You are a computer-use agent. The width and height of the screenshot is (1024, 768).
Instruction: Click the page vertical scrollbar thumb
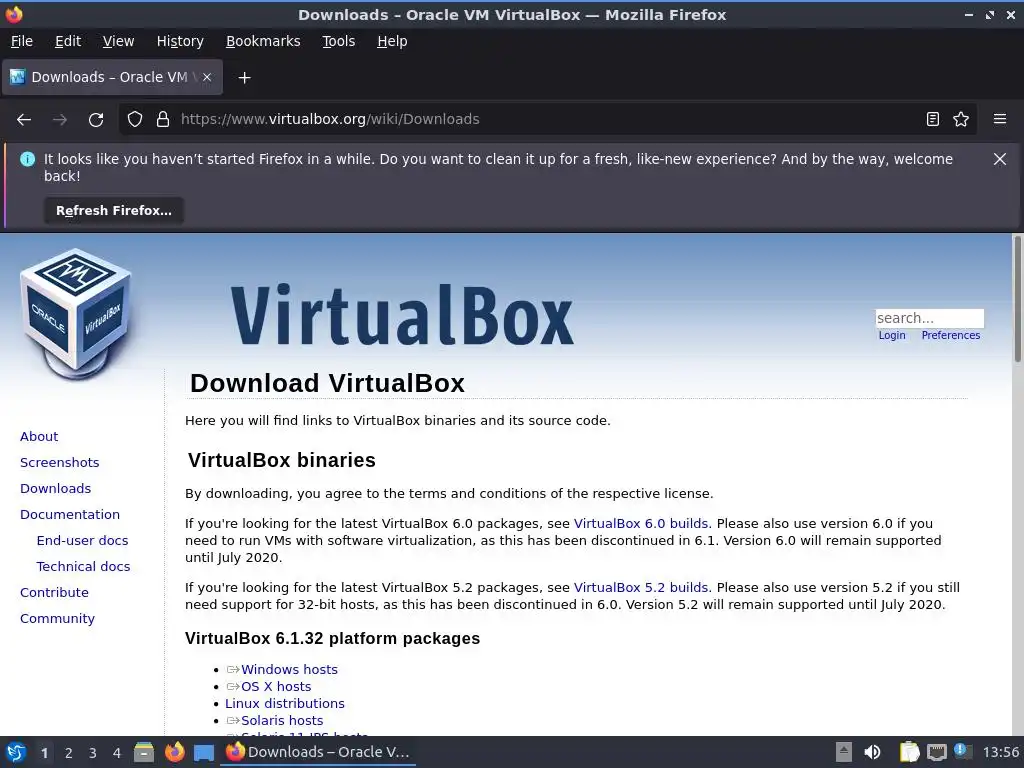1017,298
